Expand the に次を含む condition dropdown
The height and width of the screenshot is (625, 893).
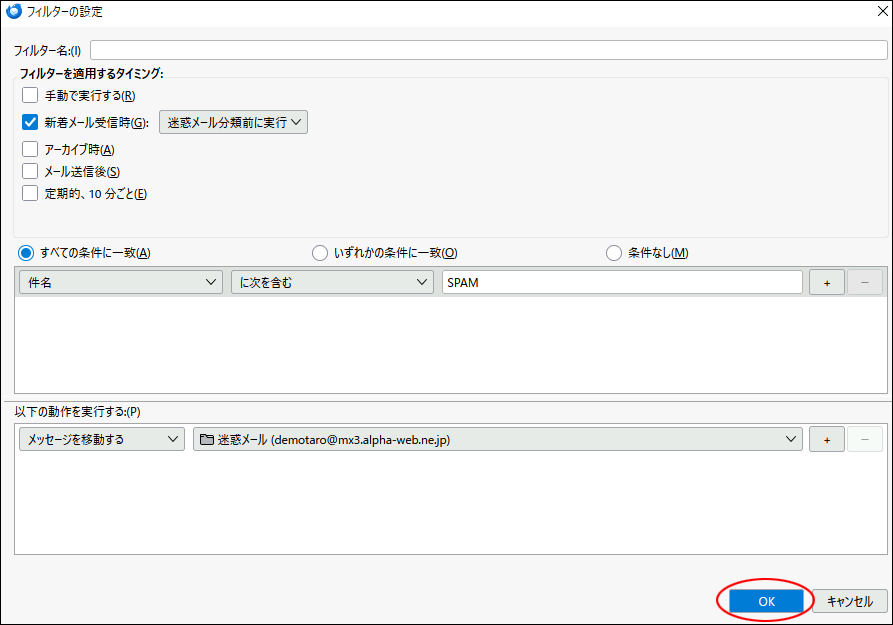tap(332, 283)
